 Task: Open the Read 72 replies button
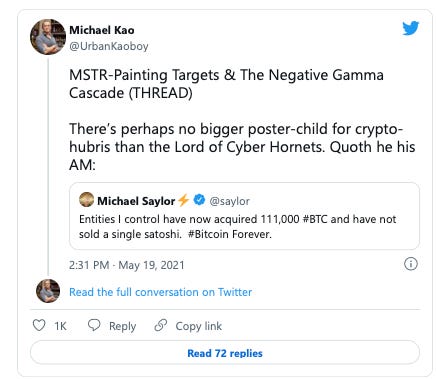click(x=225, y=353)
